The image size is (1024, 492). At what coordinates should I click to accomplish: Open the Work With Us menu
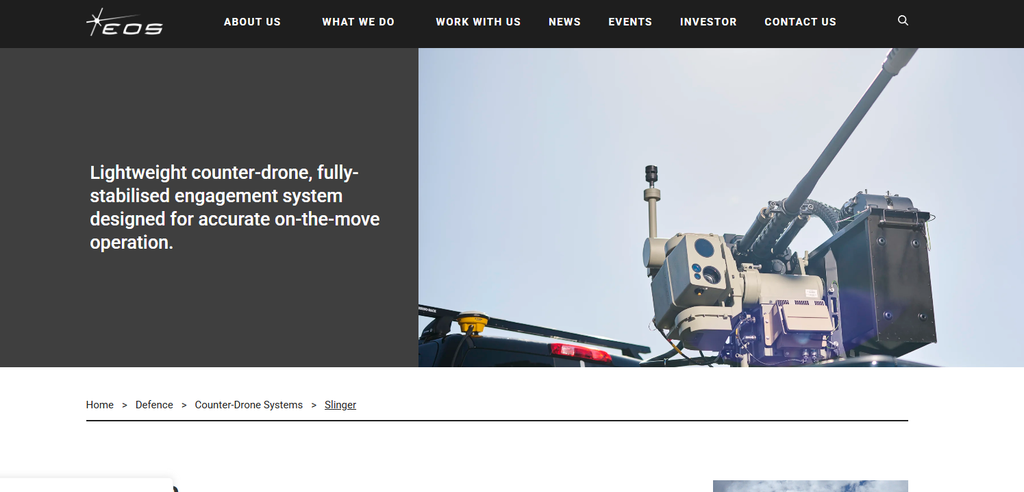[x=478, y=22]
